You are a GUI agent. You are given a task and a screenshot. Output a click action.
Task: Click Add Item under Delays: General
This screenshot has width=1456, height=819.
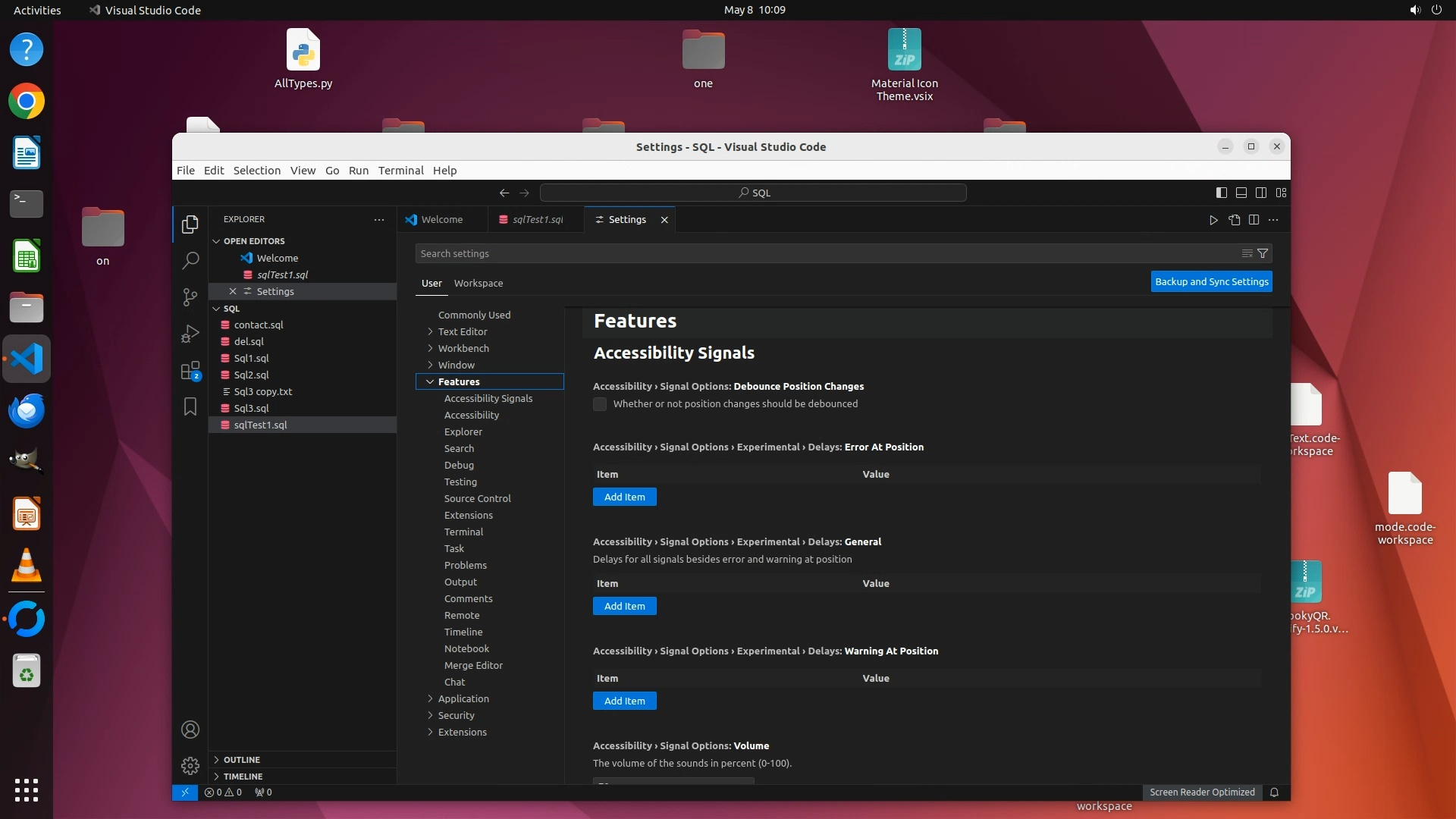pyautogui.click(x=624, y=606)
